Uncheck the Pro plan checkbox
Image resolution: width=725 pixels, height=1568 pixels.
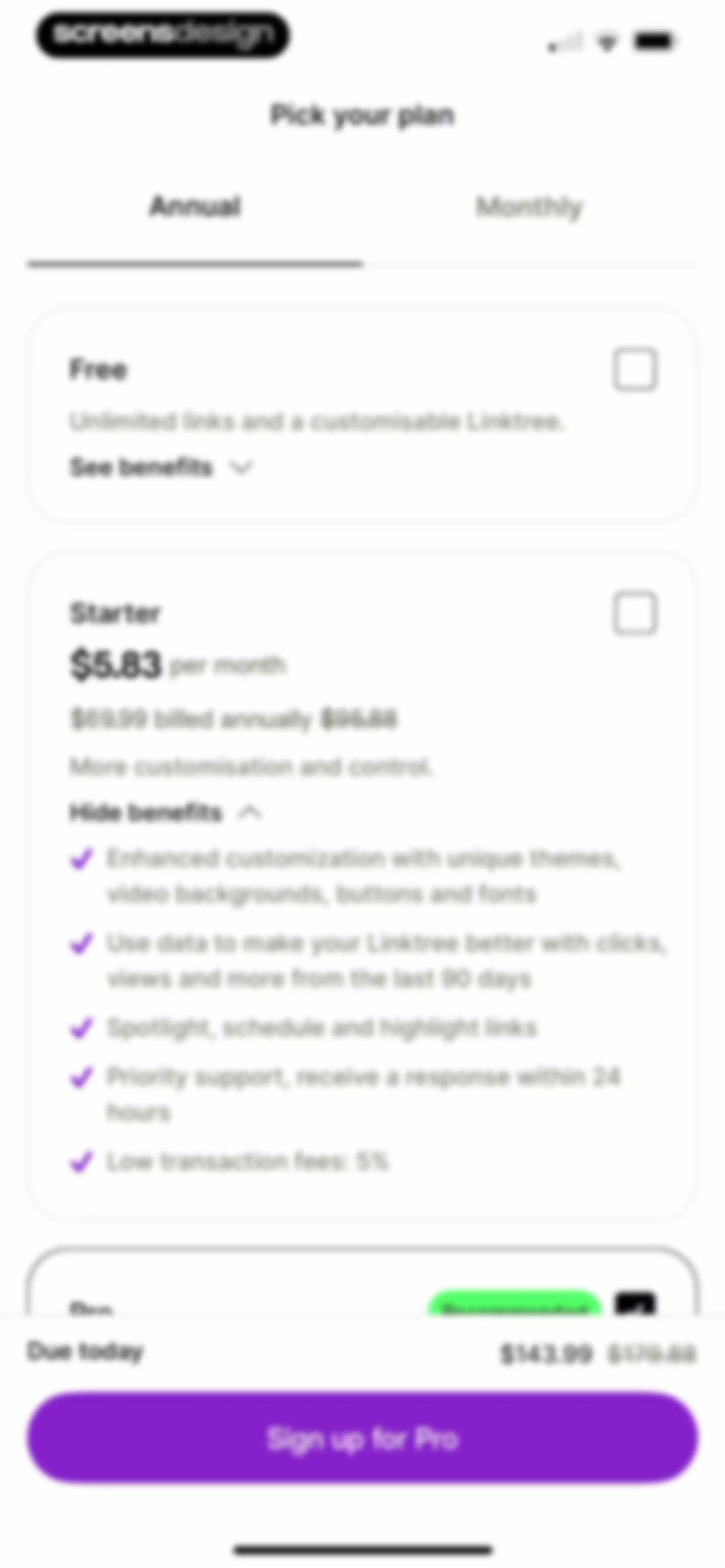point(635,1304)
